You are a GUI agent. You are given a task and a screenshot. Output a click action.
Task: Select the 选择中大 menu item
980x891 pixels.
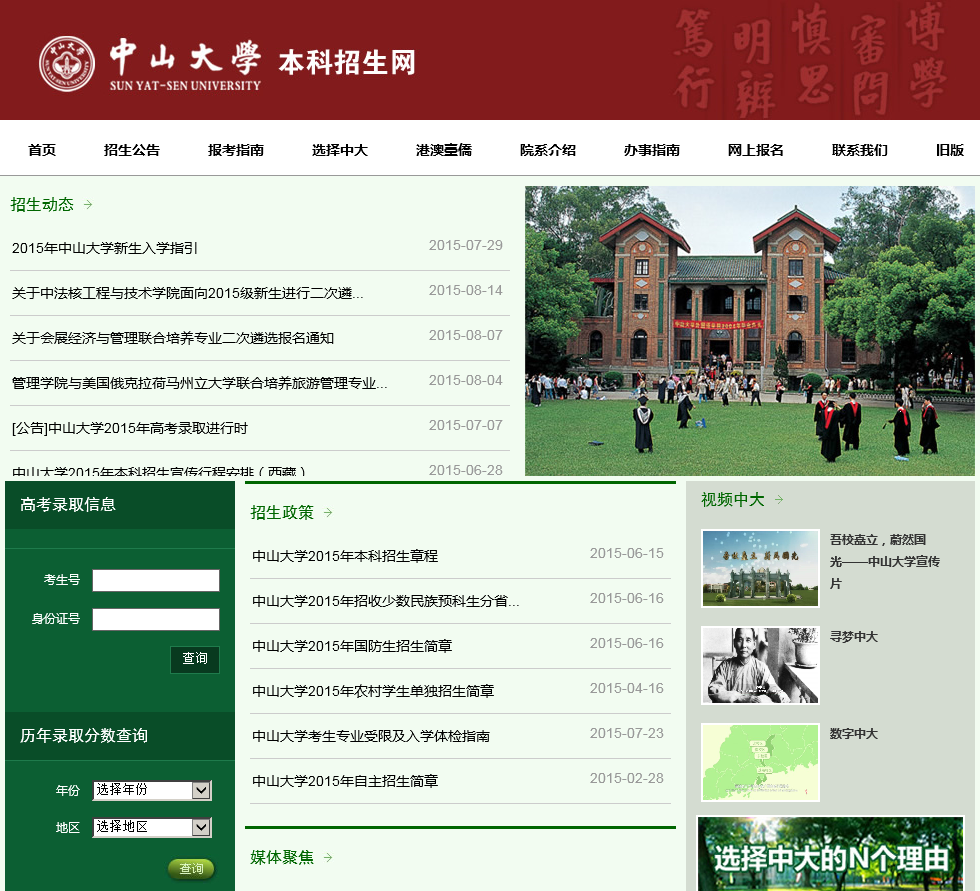340,150
